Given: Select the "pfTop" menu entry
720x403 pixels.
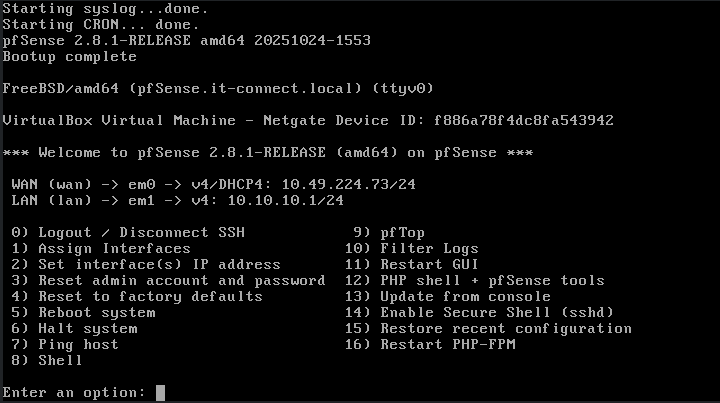Looking at the screenshot, I should pyautogui.click(x=402, y=232).
